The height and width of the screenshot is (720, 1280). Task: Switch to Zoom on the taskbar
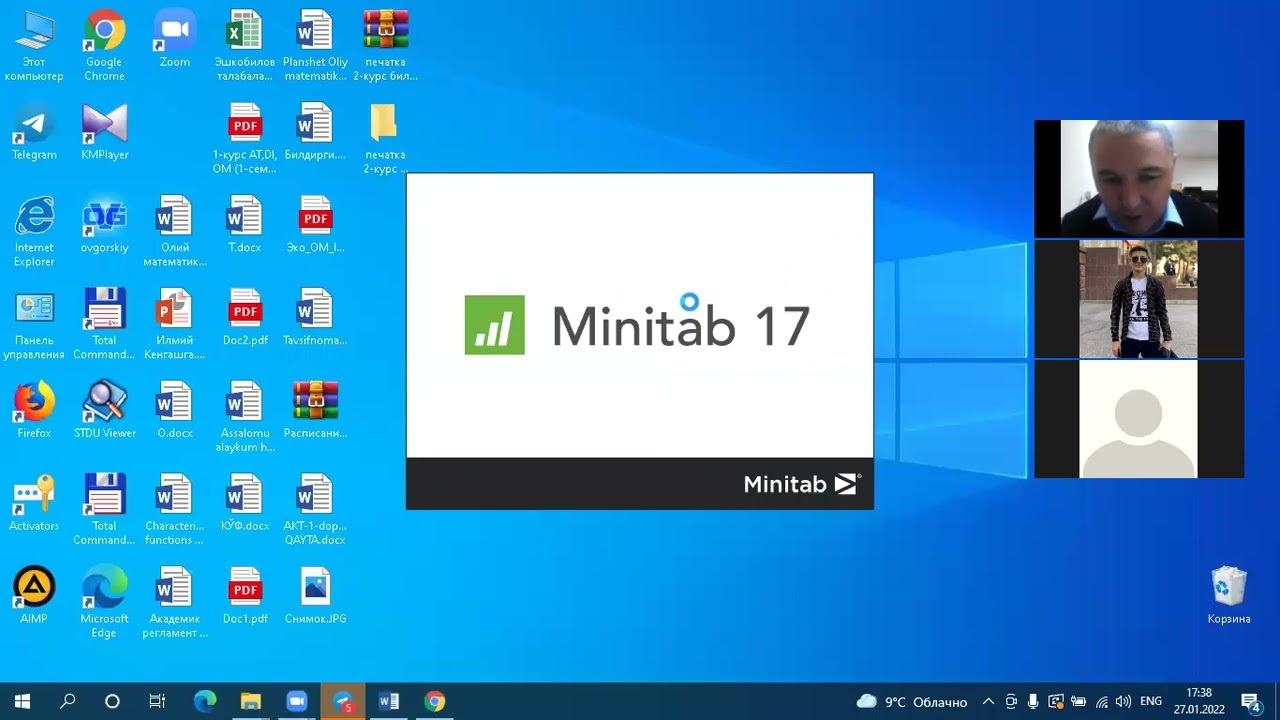pyautogui.click(x=297, y=701)
